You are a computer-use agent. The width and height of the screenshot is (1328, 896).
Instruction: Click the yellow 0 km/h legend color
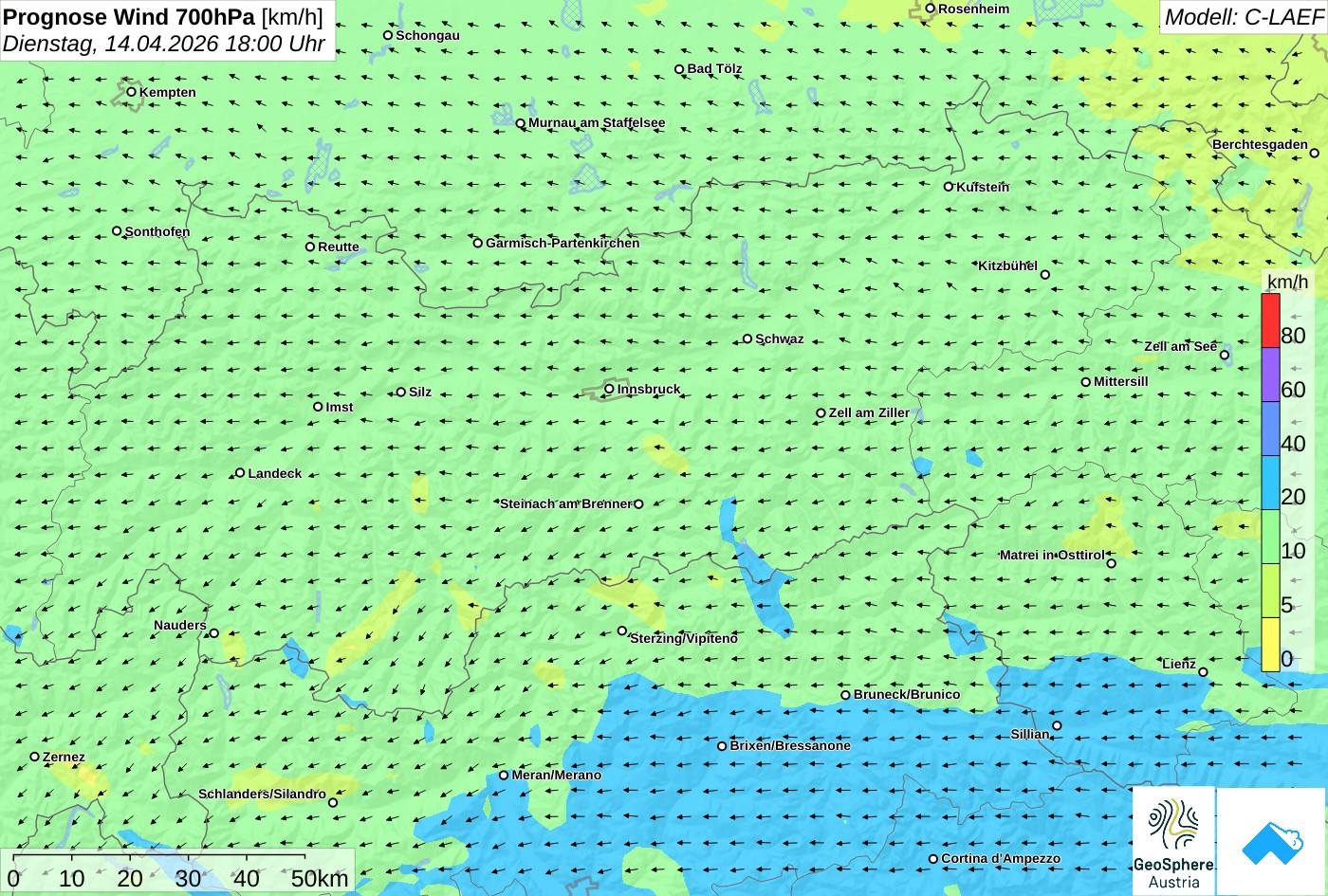pos(1270,645)
